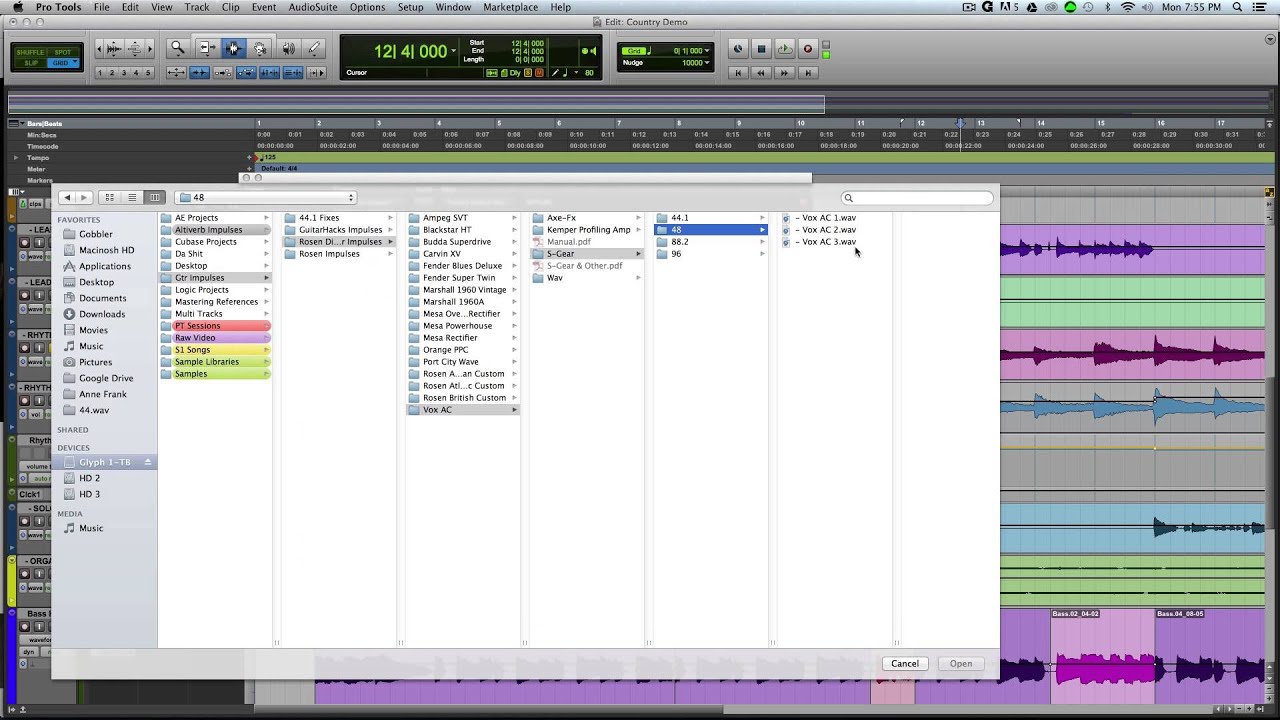This screenshot has width=1280, height=720.
Task: Go forward in the file browser
Action: pyautogui.click(x=84, y=198)
